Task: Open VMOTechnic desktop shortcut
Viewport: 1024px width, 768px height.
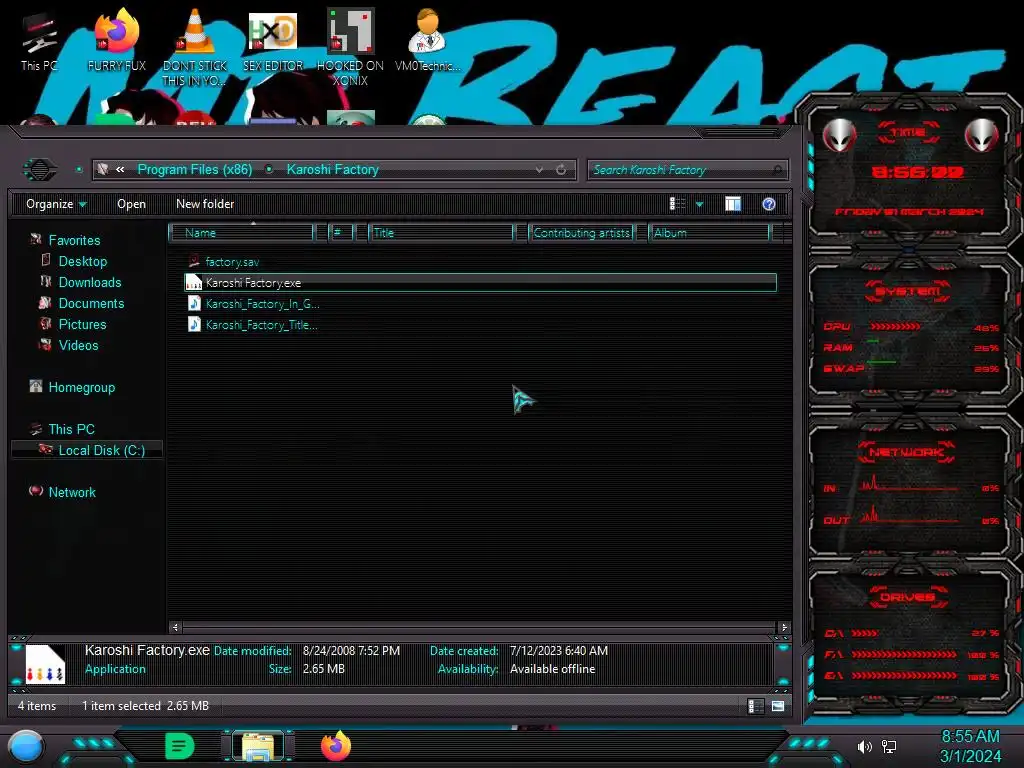Action: point(428,40)
